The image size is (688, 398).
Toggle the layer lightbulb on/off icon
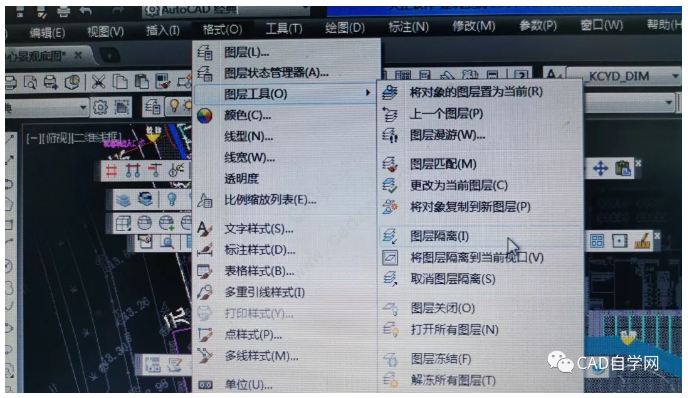click(x=174, y=106)
